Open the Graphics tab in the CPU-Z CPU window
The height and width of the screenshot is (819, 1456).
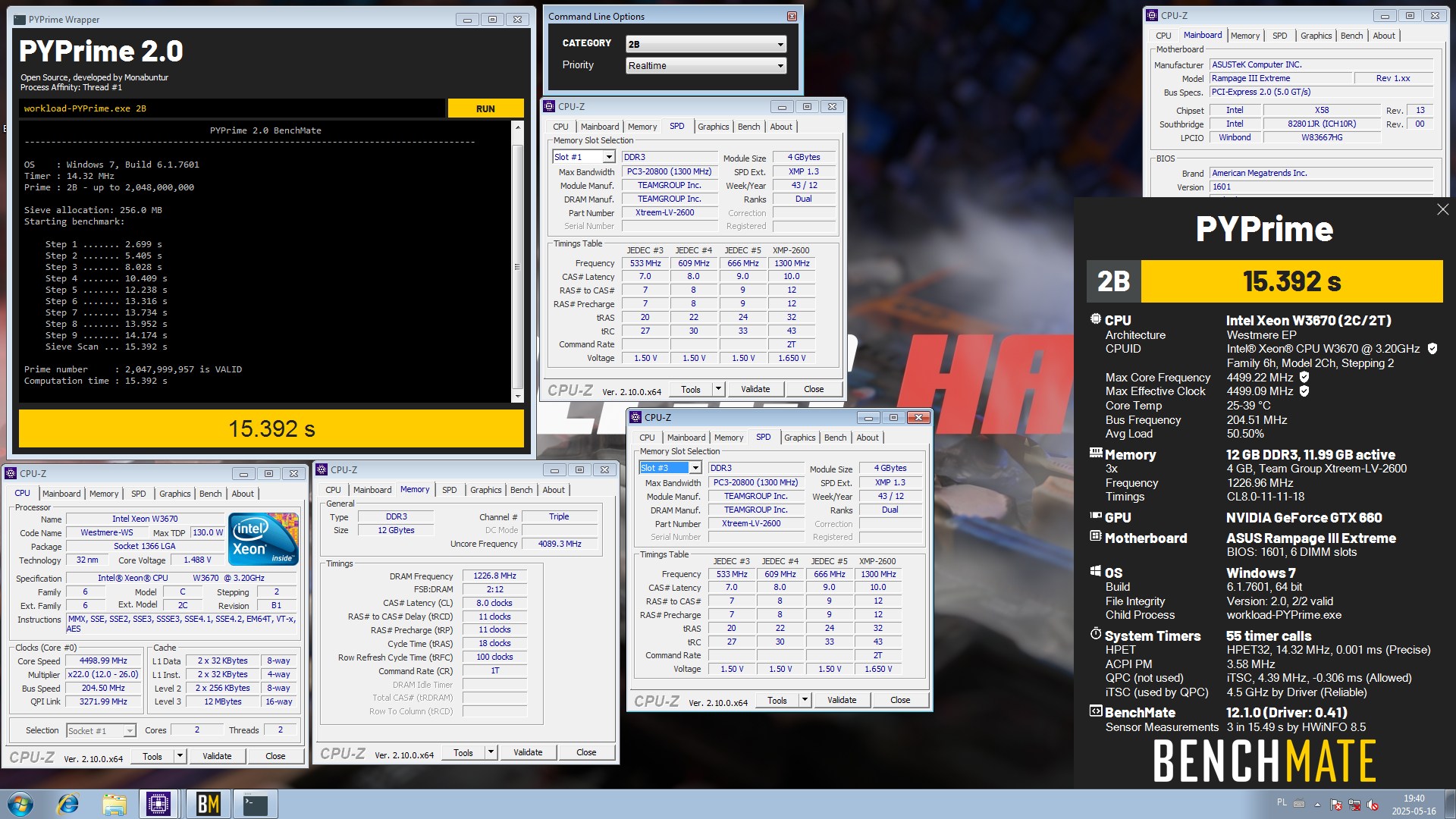pos(174,494)
